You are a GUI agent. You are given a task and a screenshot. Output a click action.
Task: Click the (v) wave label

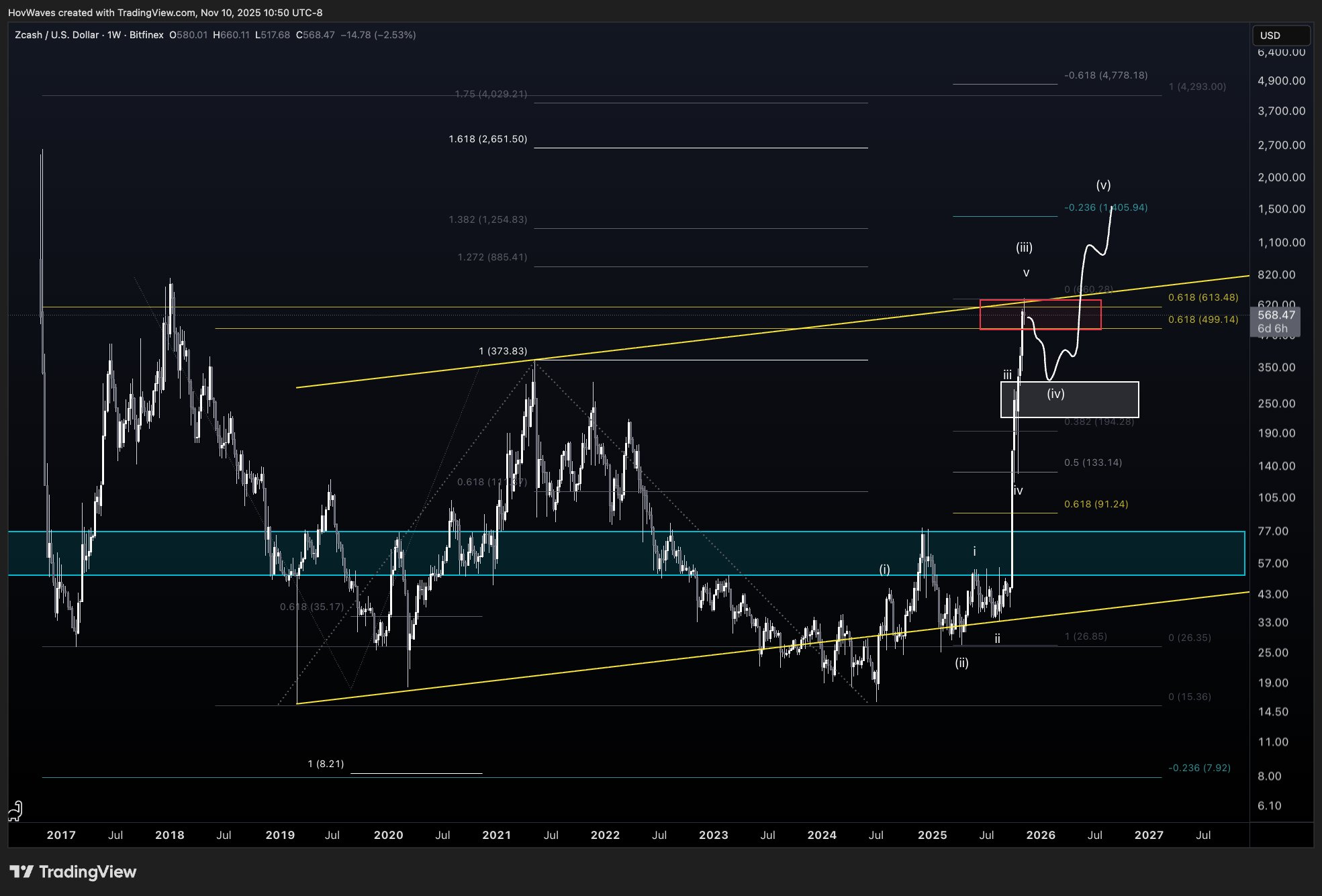point(1103,185)
